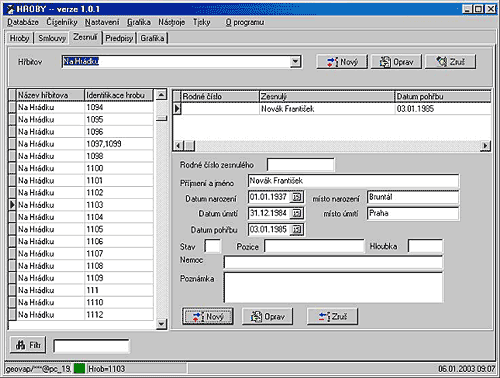
Task: Click the top Nový button beside Hřbitov
Action: pyautogui.click(x=342, y=62)
